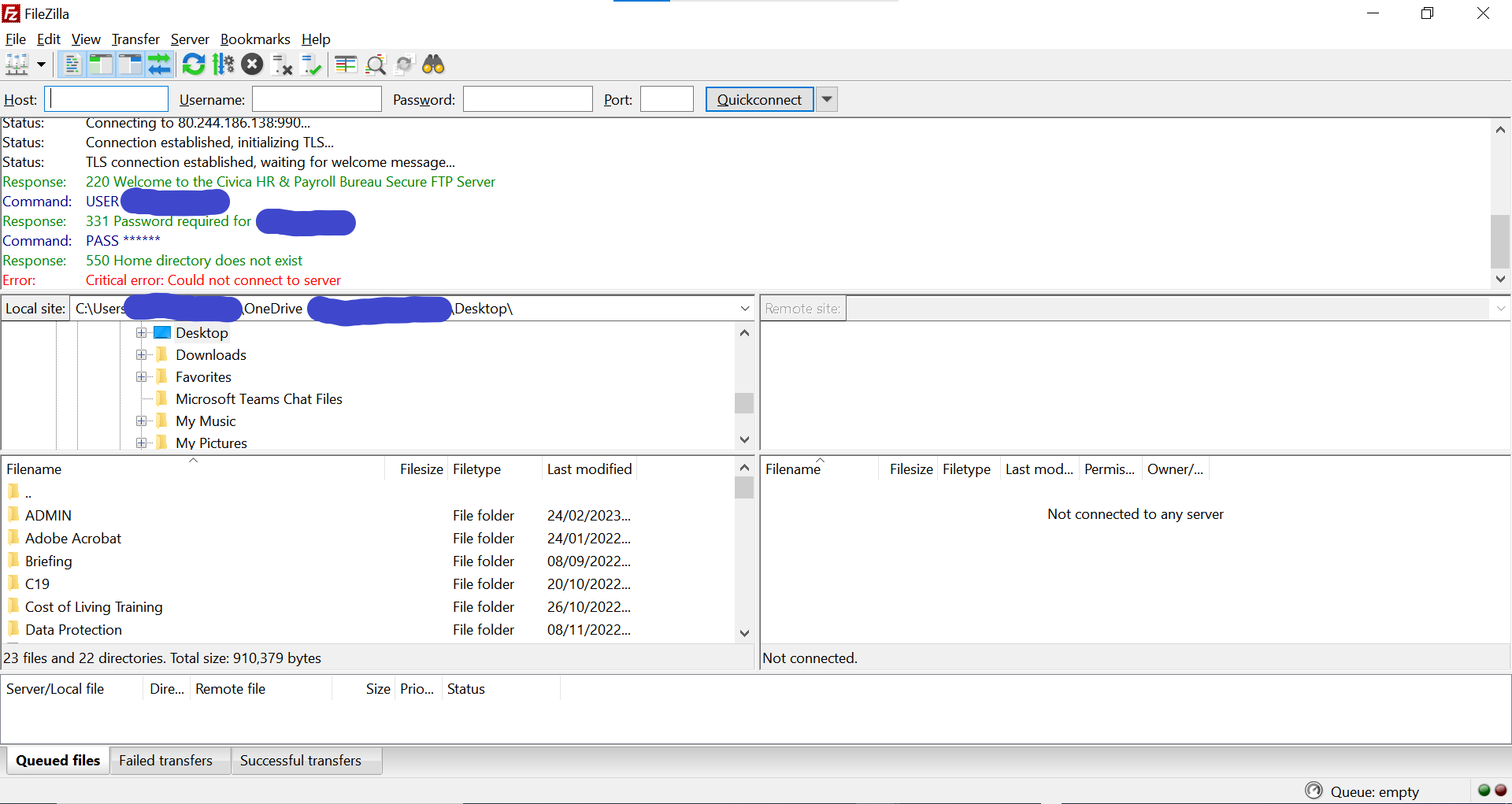Sort local files by Filetype column

pyautogui.click(x=495, y=469)
